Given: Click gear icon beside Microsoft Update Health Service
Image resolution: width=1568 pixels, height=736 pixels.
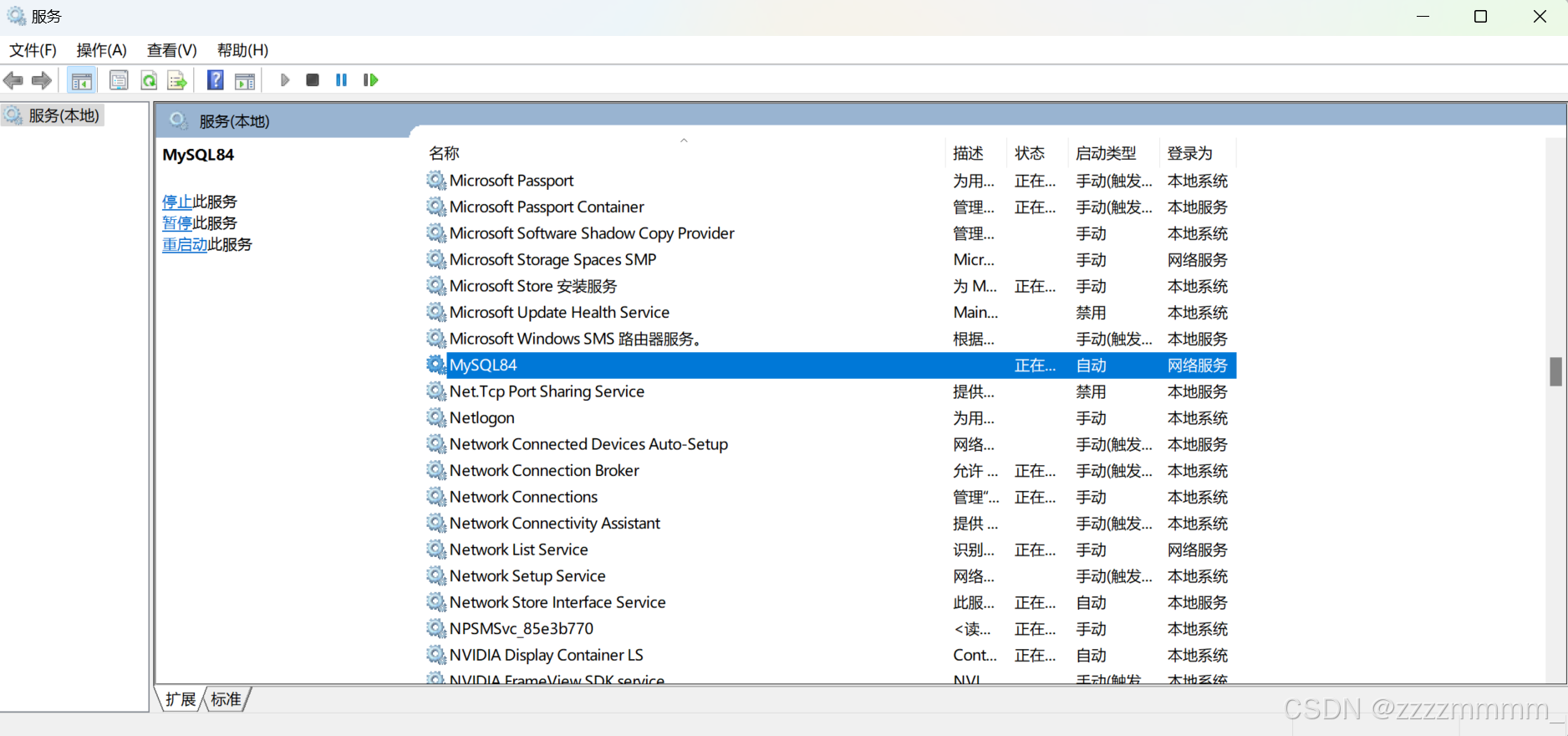Looking at the screenshot, I should coord(436,312).
